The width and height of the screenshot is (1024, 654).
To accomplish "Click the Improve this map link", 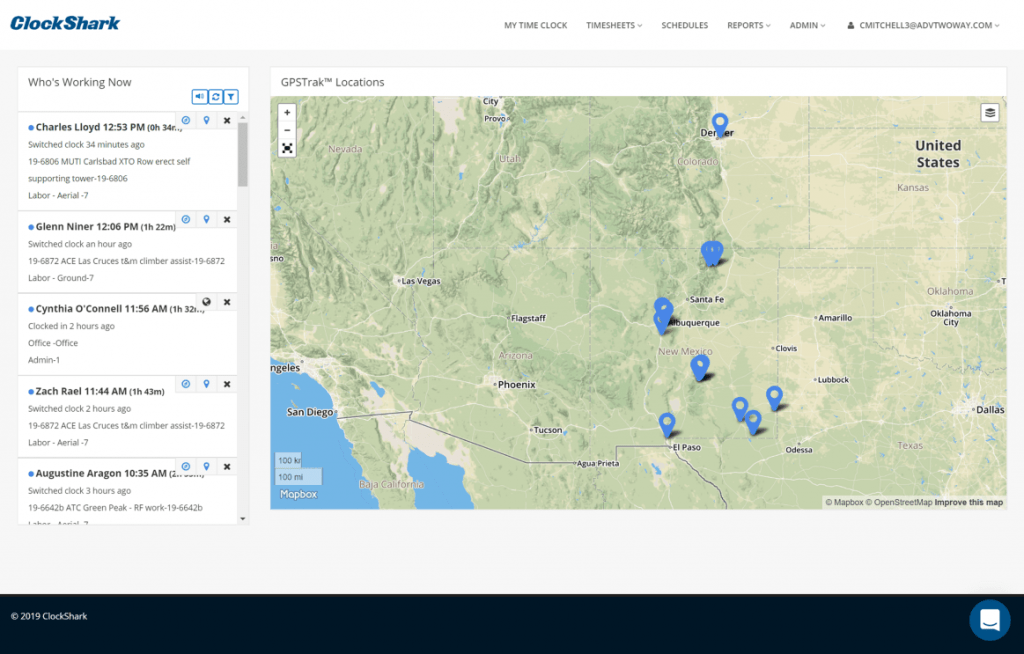I will 968,502.
